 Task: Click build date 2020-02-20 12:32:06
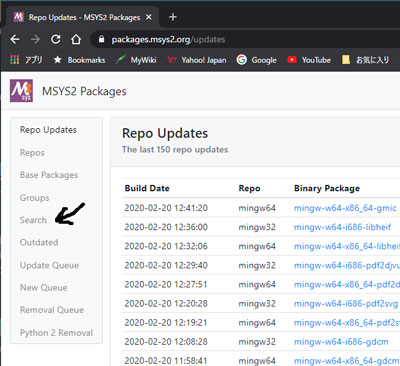pyautogui.click(x=166, y=246)
